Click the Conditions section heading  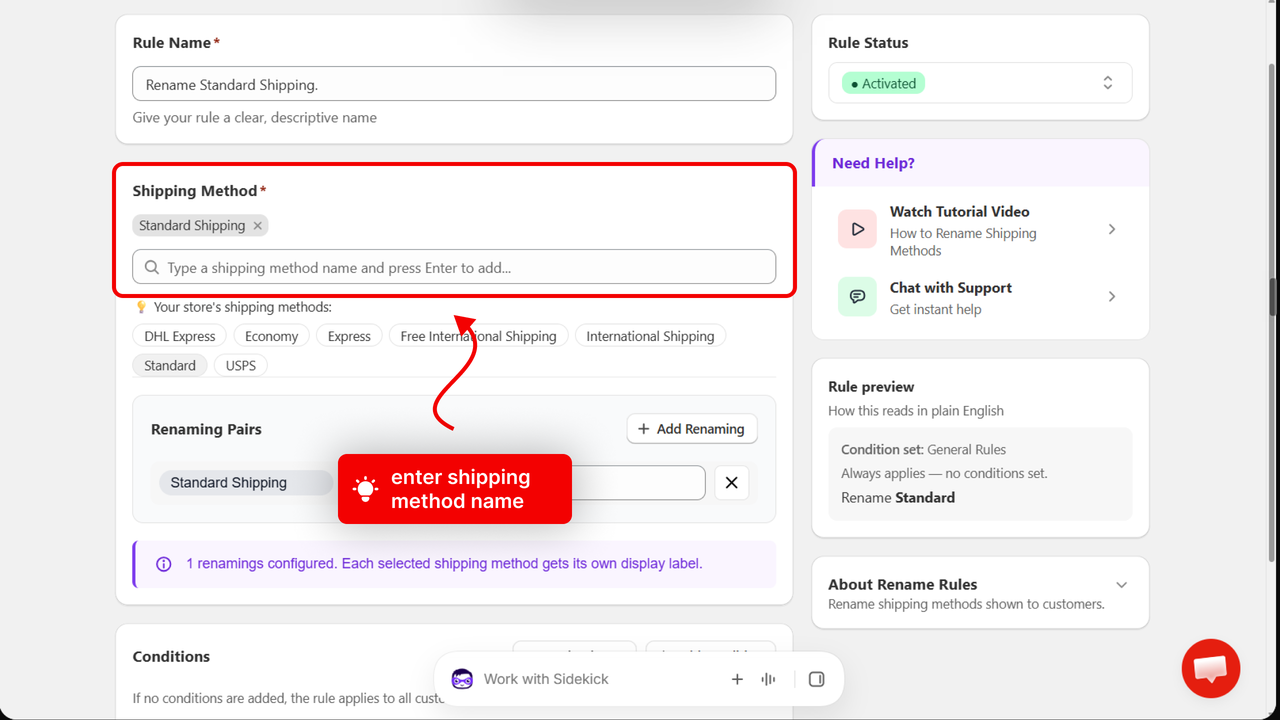(171, 657)
